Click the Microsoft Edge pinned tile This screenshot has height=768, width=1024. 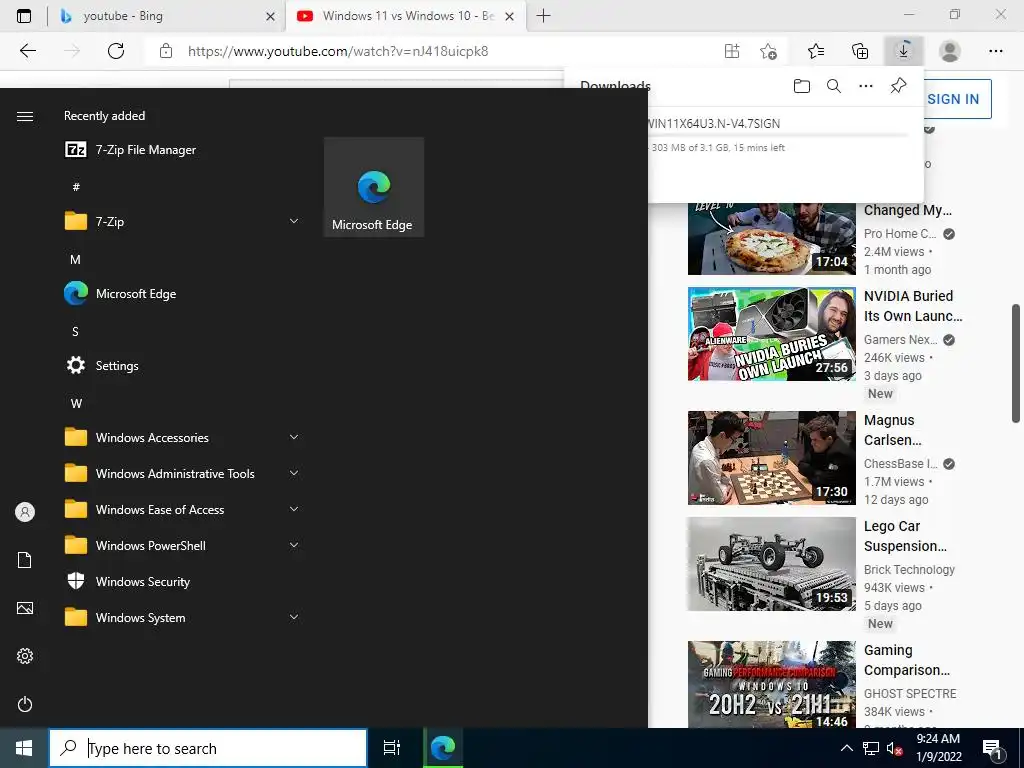point(374,187)
